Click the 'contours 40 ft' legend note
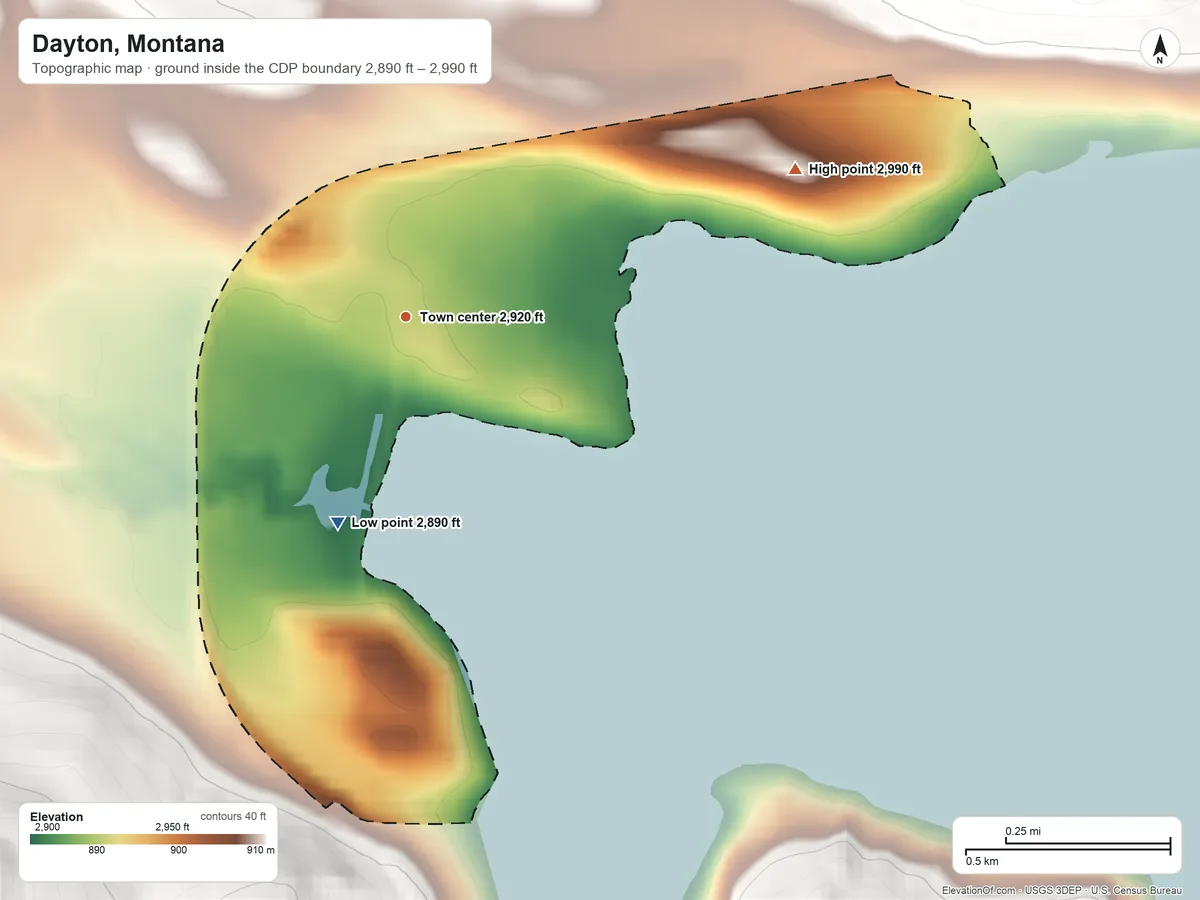This screenshot has height=900, width=1200. pyautogui.click(x=233, y=817)
